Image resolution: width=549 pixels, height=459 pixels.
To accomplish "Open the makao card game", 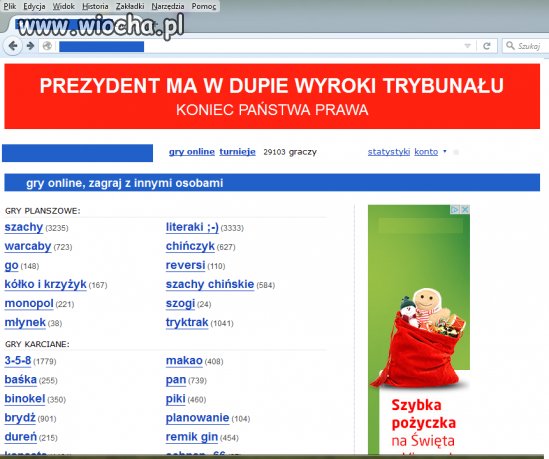I will pyautogui.click(x=184, y=361).
